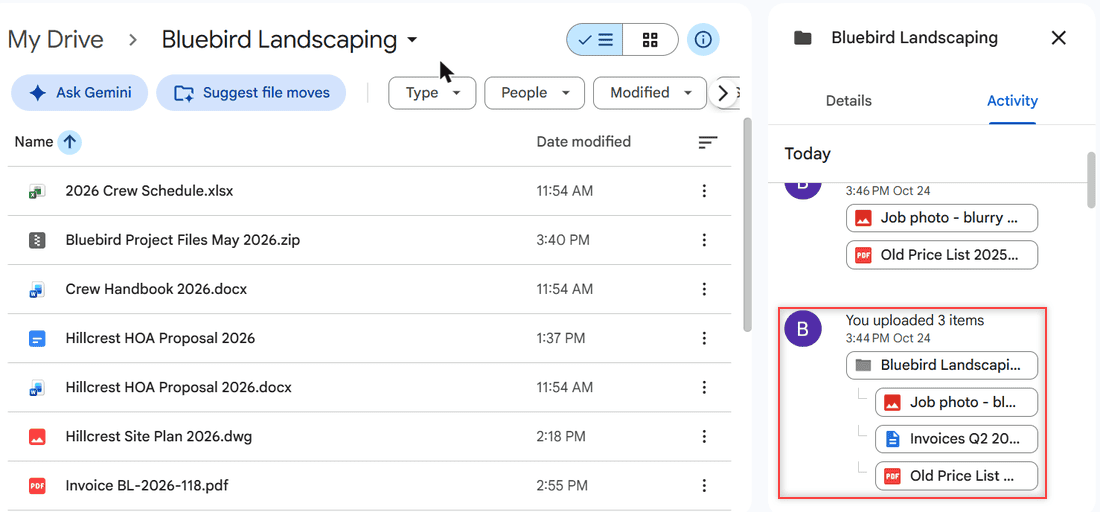Click 2:55 PM modified time of Invoice

click(562, 485)
